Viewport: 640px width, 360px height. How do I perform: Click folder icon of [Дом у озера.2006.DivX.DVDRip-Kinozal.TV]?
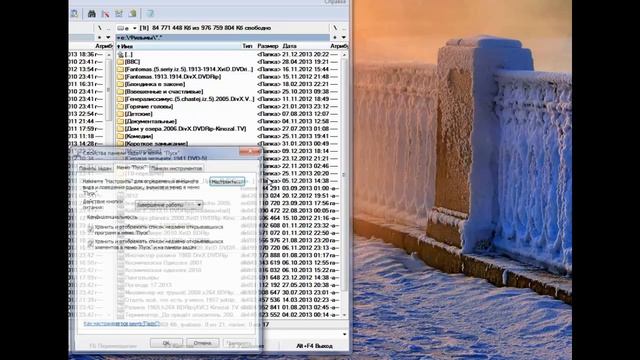tap(120, 129)
